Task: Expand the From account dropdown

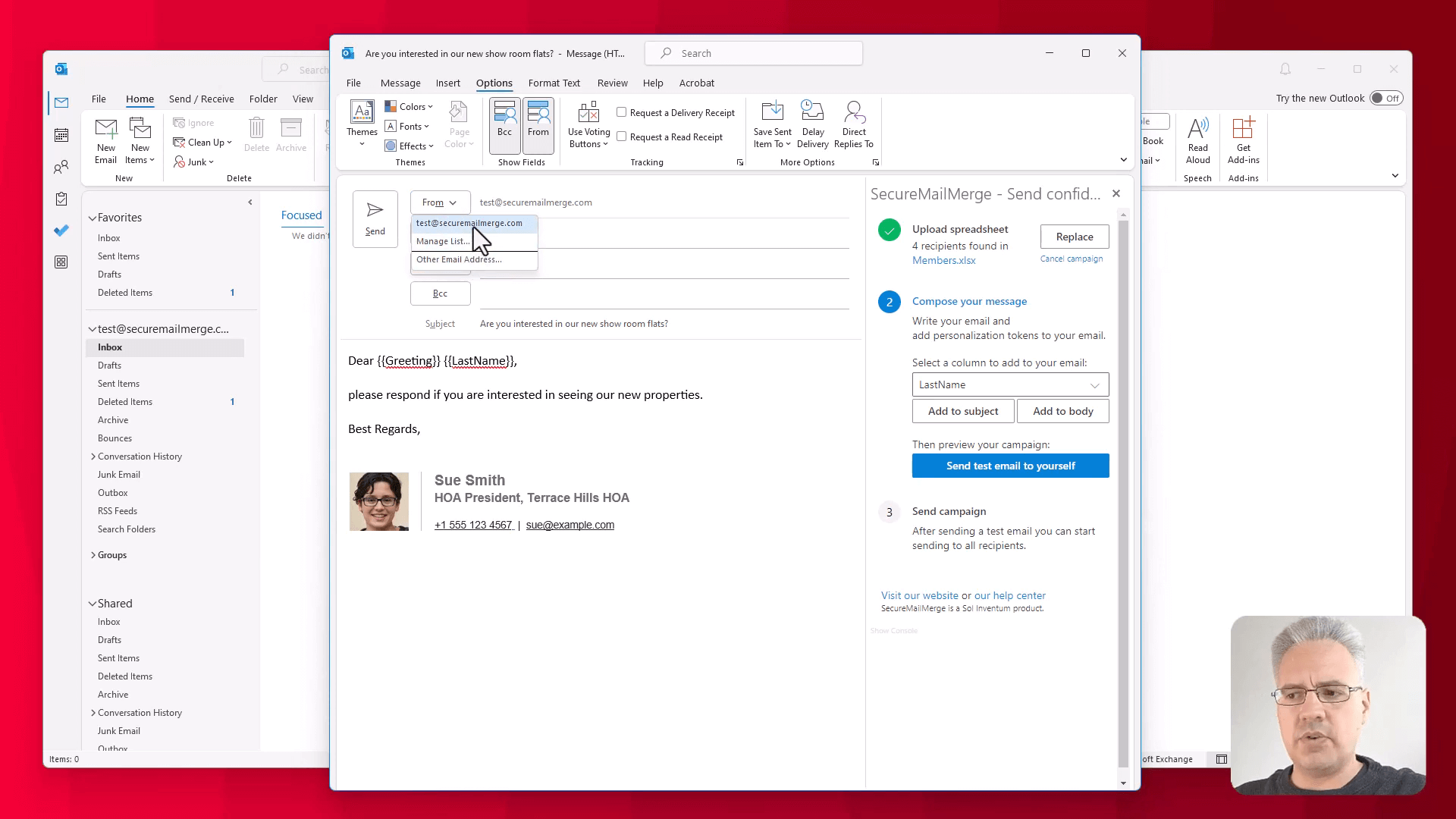Action: pyautogui.click(x=440, y=202)
